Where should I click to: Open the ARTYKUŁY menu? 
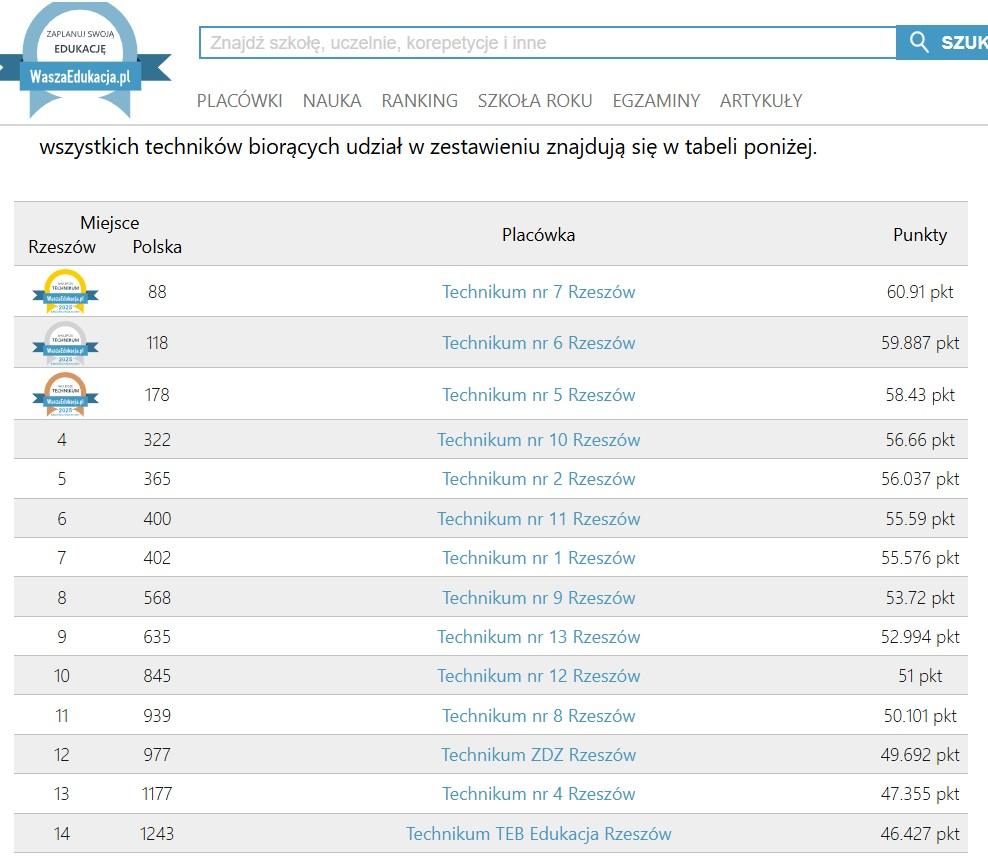click(760, 101)
